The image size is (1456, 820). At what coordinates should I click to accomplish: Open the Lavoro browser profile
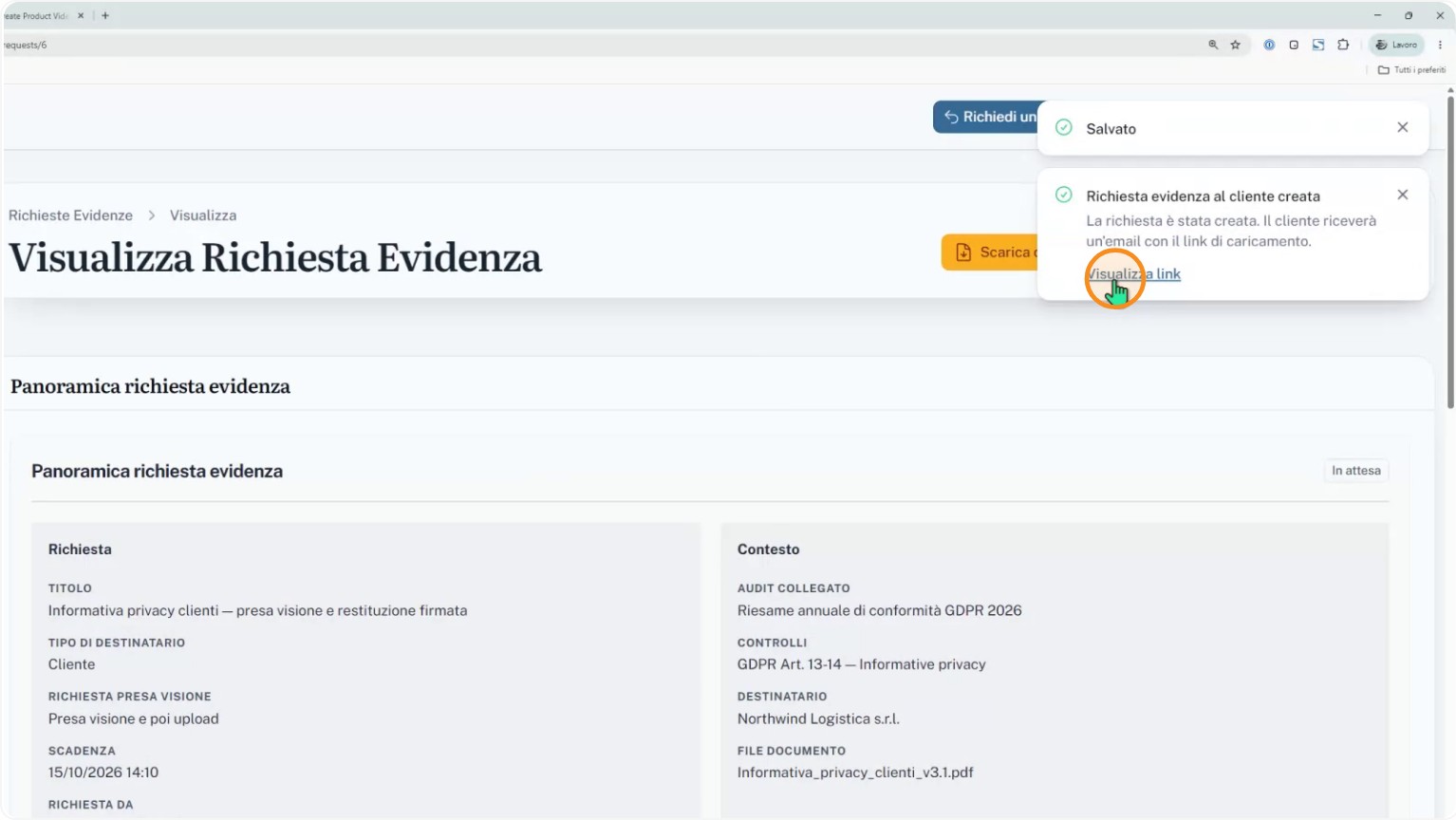[x=1396, y=45]
